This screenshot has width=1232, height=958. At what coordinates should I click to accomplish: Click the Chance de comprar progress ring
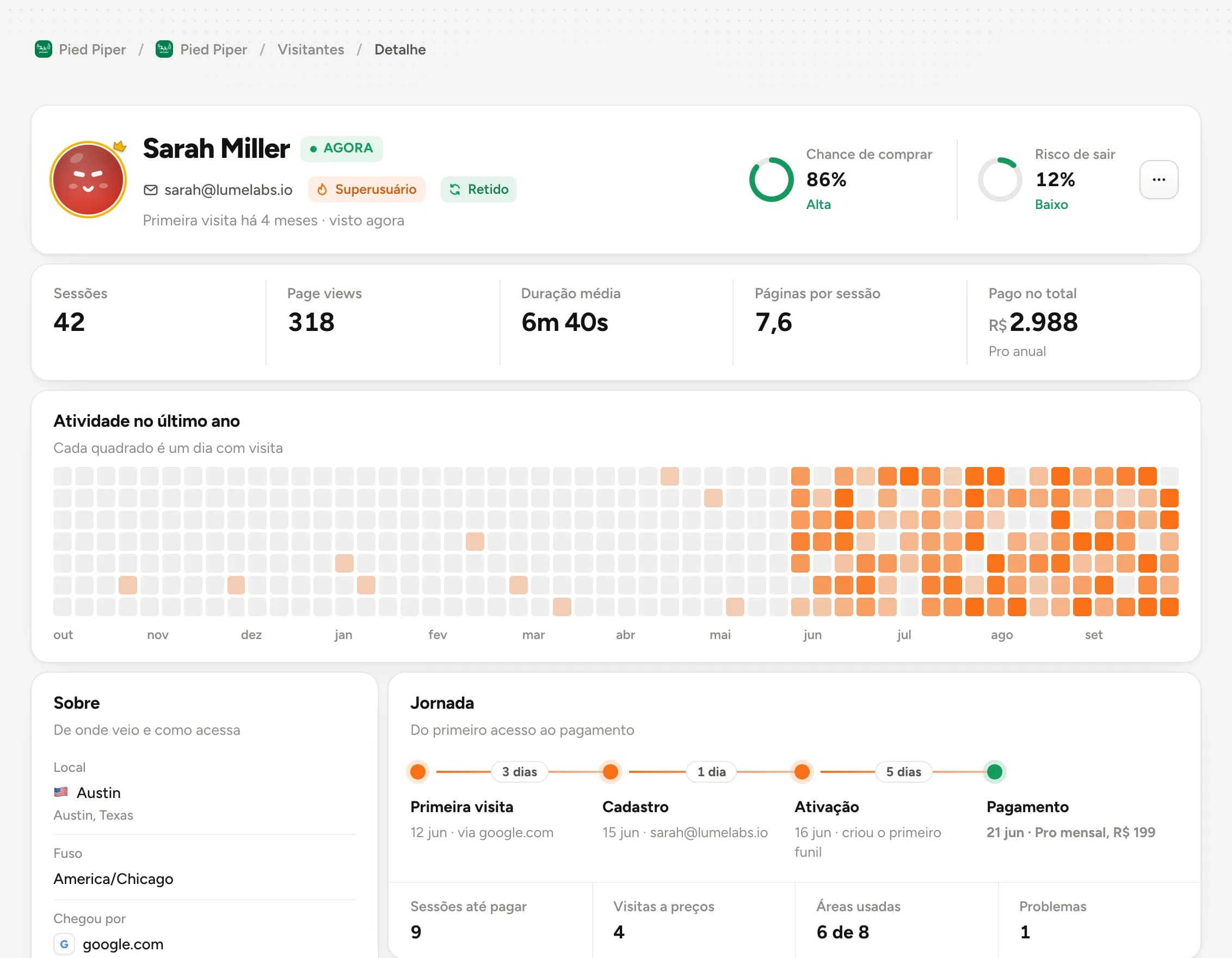771,180
